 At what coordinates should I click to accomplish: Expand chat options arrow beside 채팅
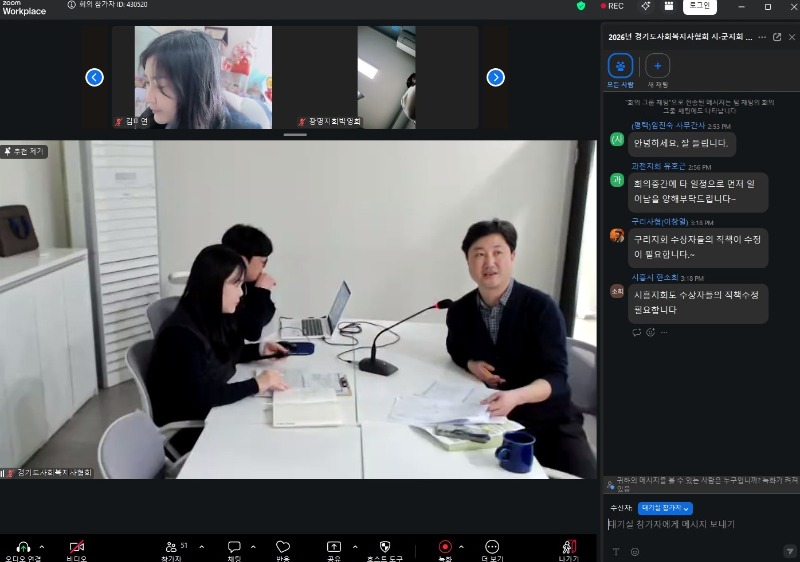pyautogui.click(x=253, y=547)
